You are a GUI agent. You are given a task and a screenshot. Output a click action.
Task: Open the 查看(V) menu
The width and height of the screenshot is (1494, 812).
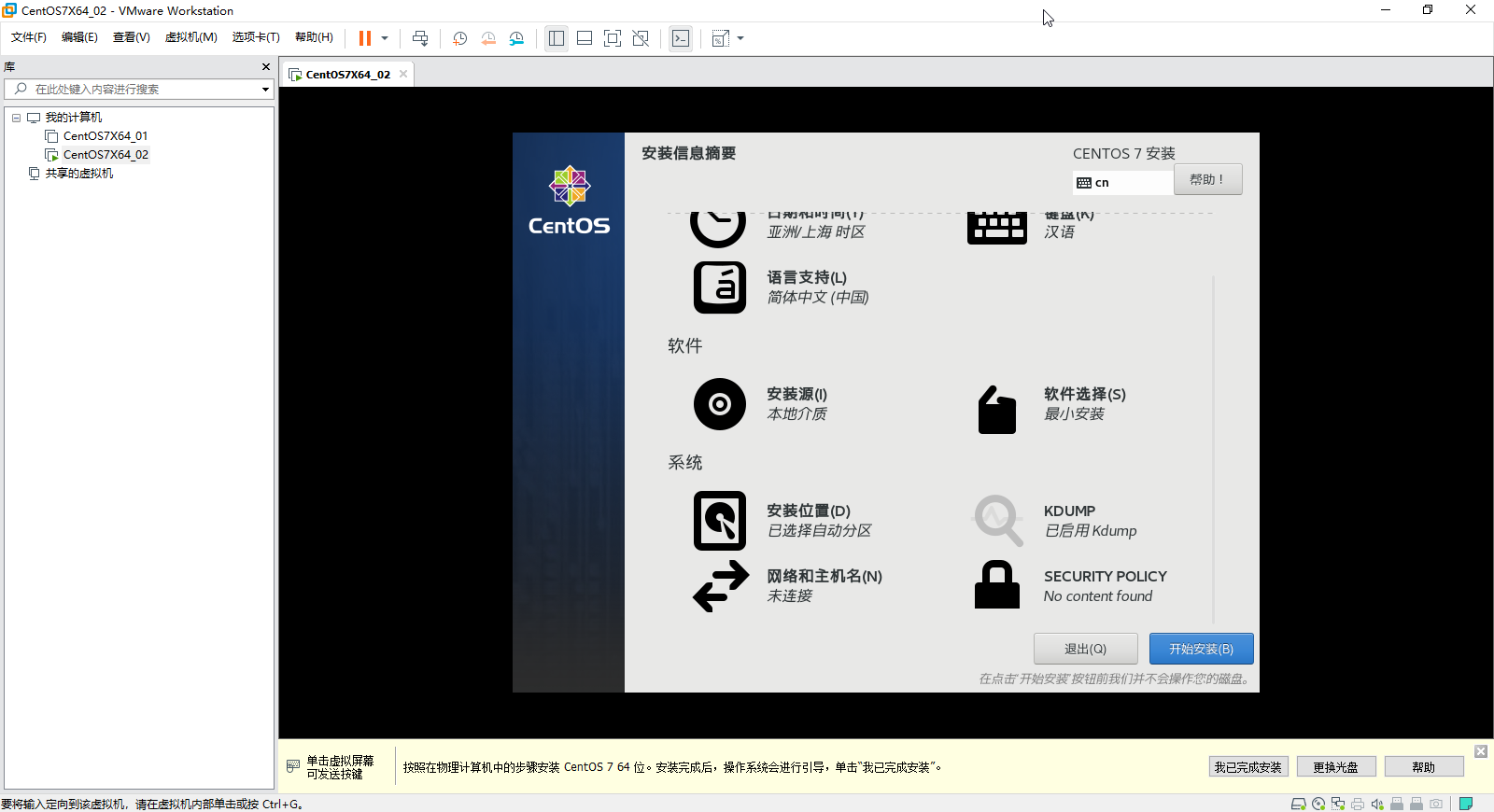tap(132, 37)
